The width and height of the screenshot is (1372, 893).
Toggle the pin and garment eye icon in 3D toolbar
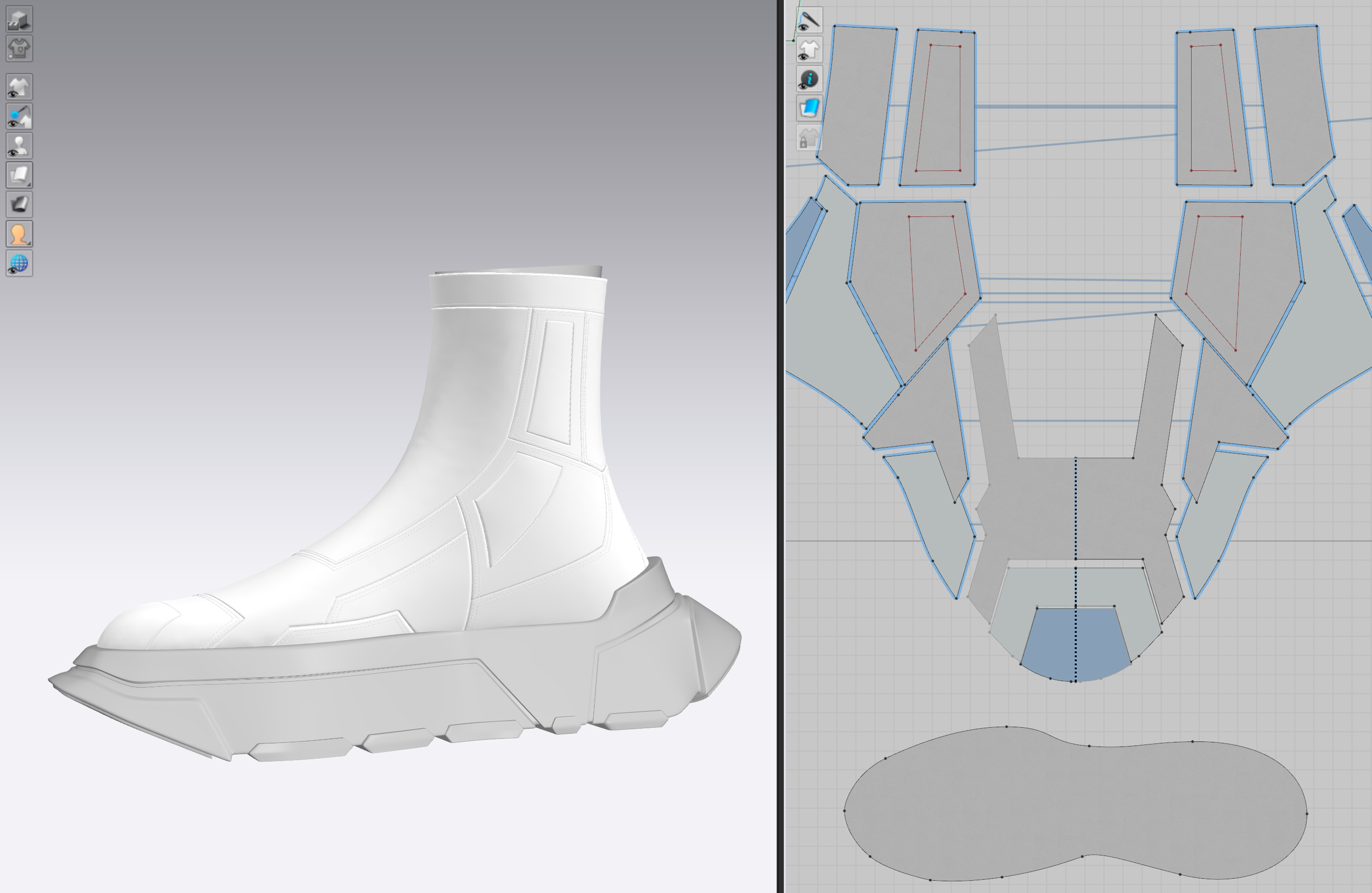pyautogui.click(x=19, y=116)
